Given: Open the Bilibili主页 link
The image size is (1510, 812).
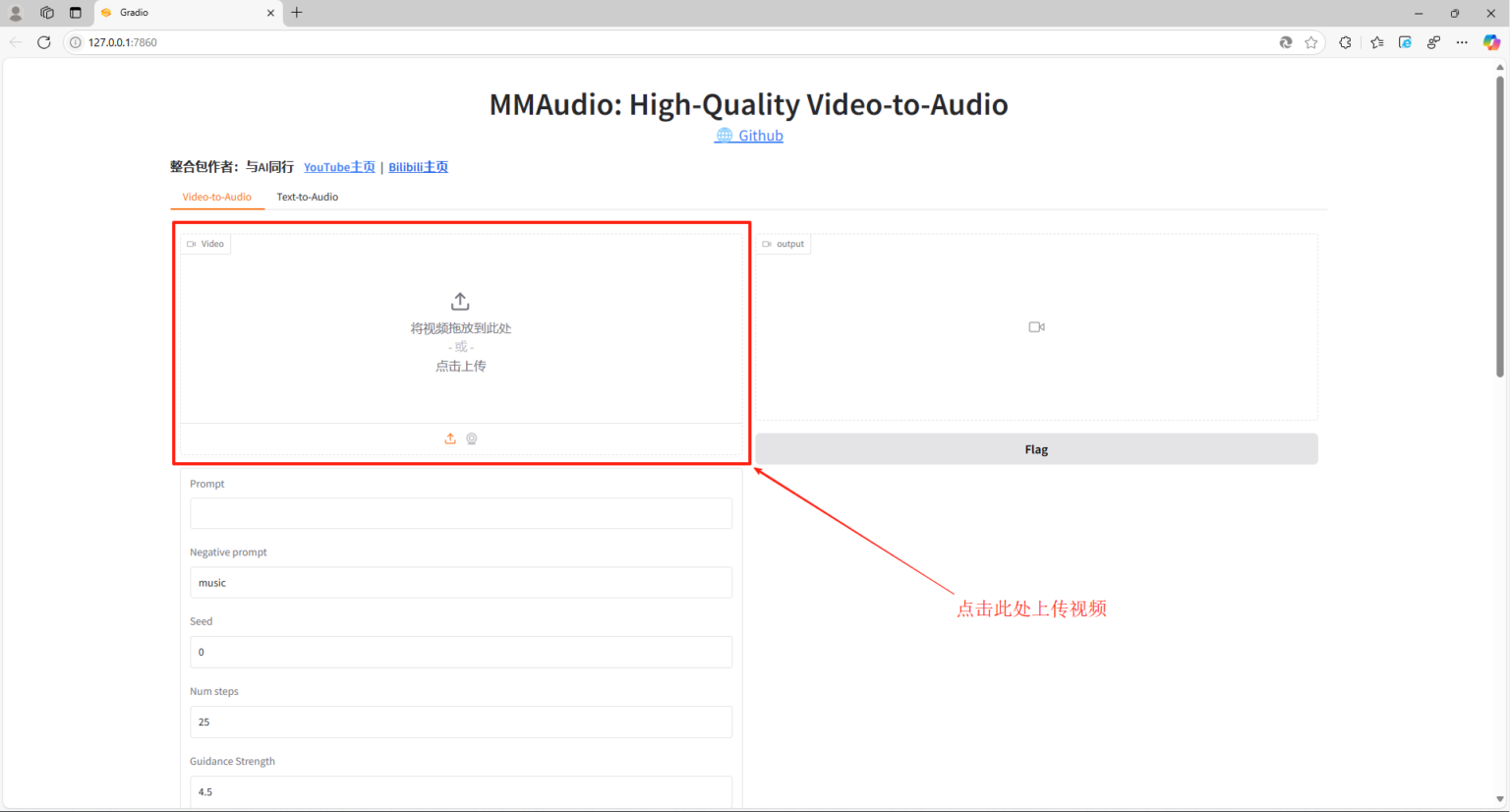Looking at the screenshot, I should click(418, 167).
